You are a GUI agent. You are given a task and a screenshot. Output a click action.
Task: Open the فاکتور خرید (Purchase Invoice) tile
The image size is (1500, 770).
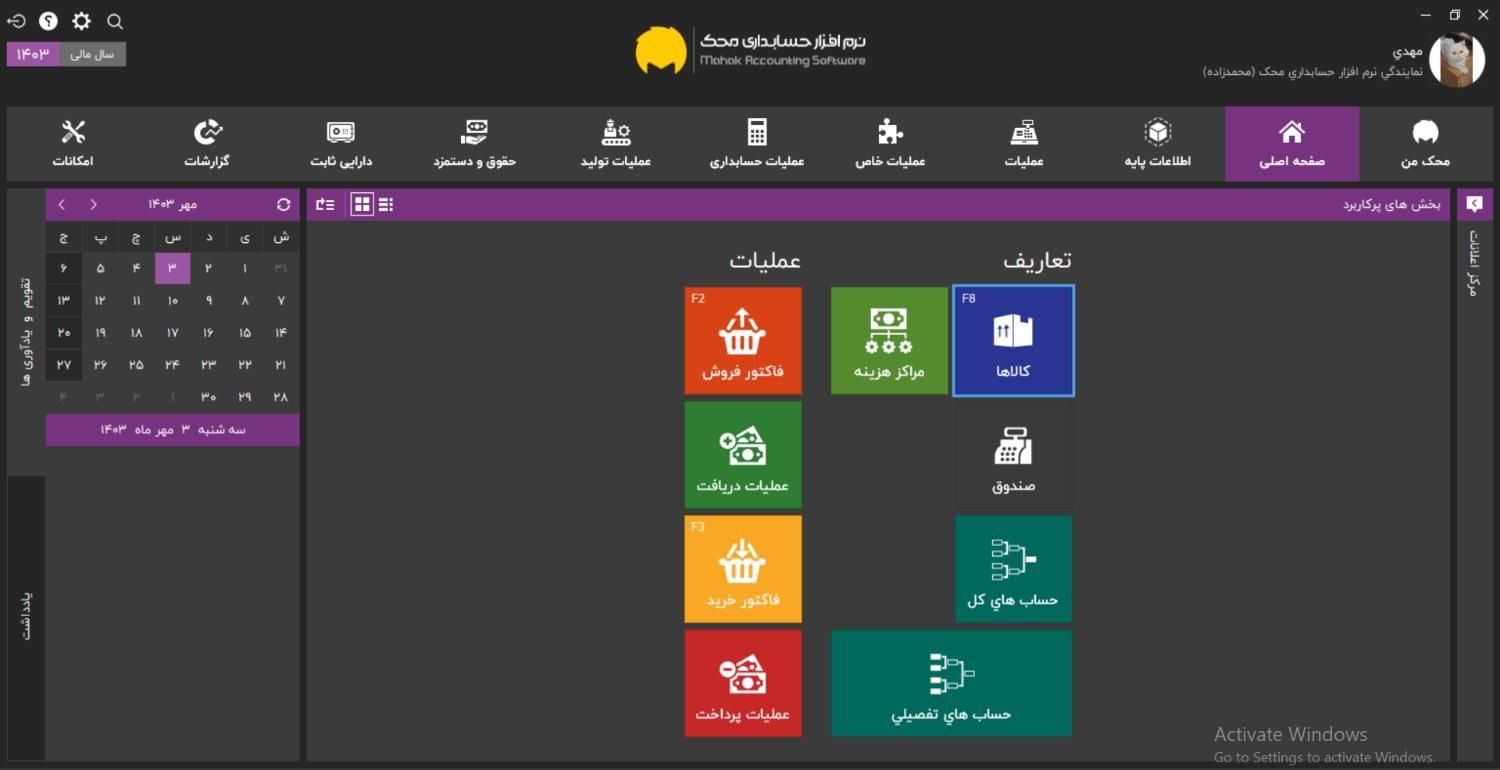point(743,569)
